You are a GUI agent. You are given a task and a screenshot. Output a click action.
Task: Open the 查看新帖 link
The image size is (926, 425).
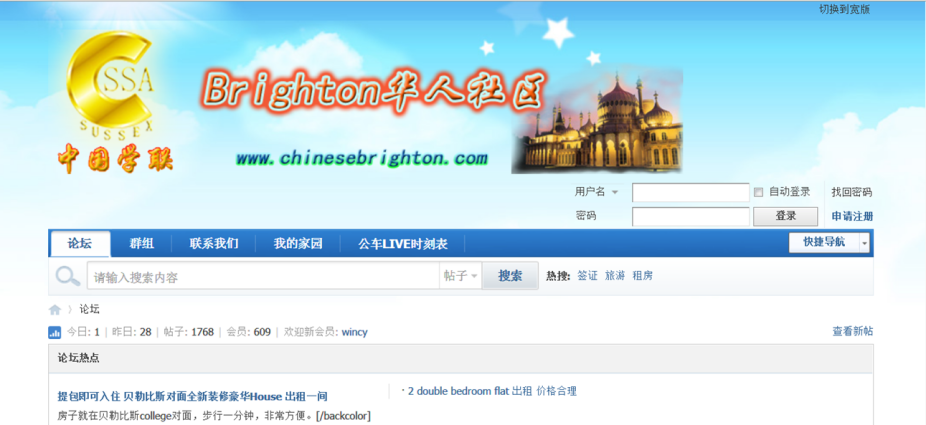coord(852,332)
